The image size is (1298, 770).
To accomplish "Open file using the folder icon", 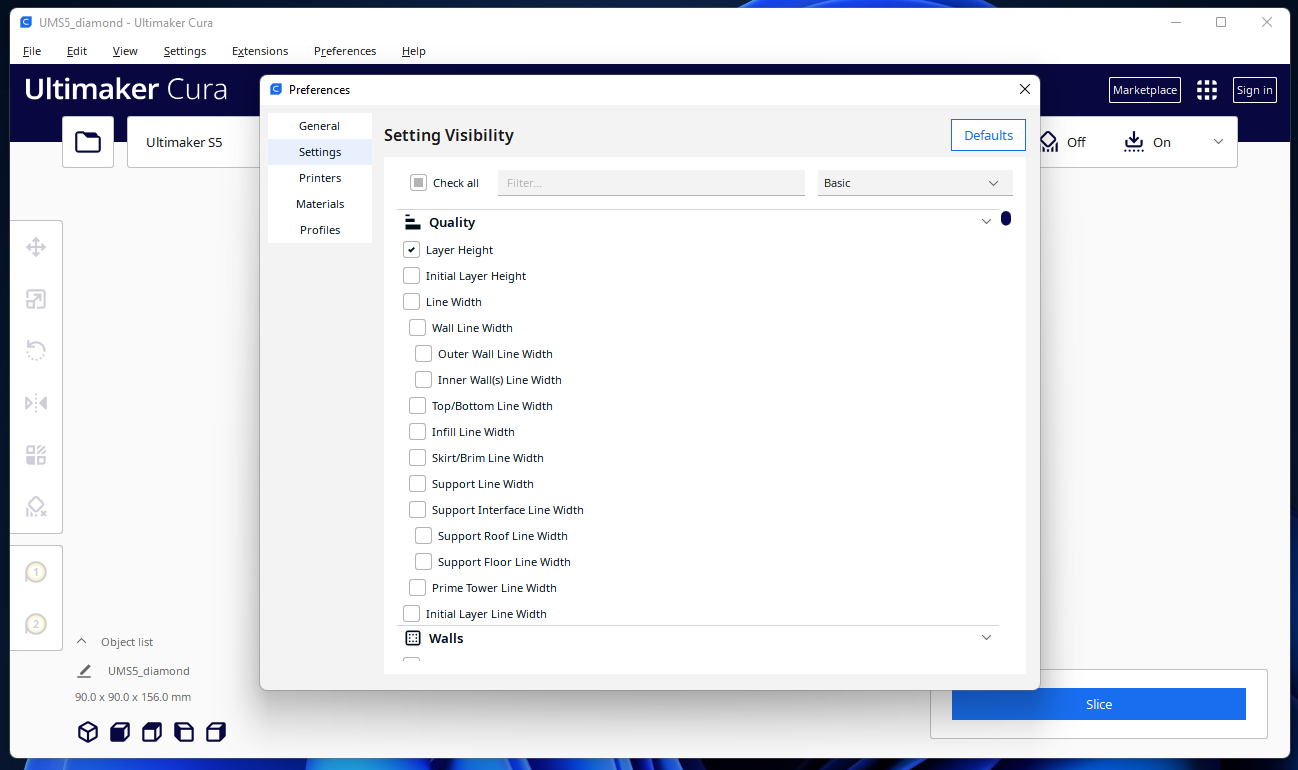I will click(x=88, y=142).
